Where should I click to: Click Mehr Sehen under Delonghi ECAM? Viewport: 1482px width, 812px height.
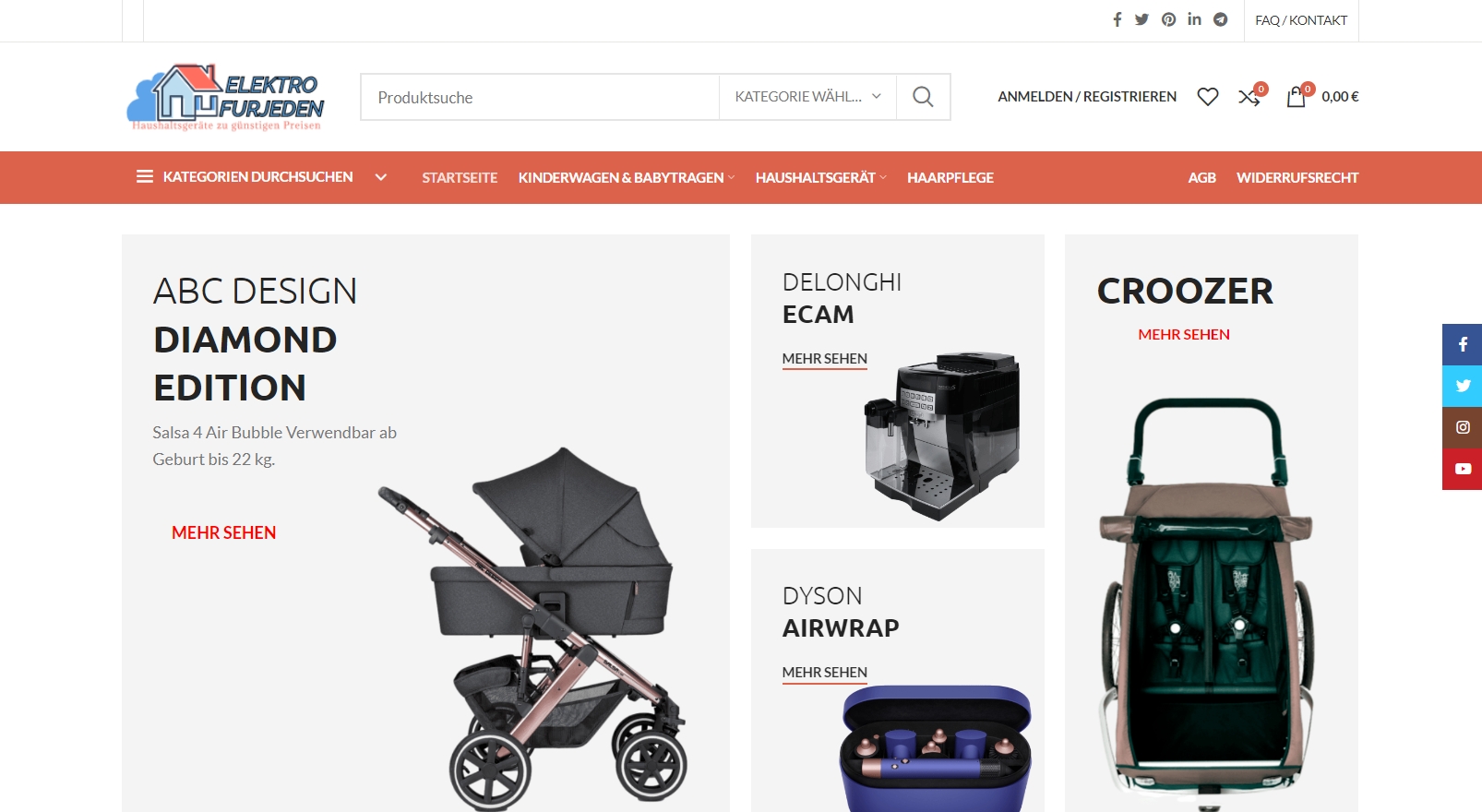[x=825, y=359]
